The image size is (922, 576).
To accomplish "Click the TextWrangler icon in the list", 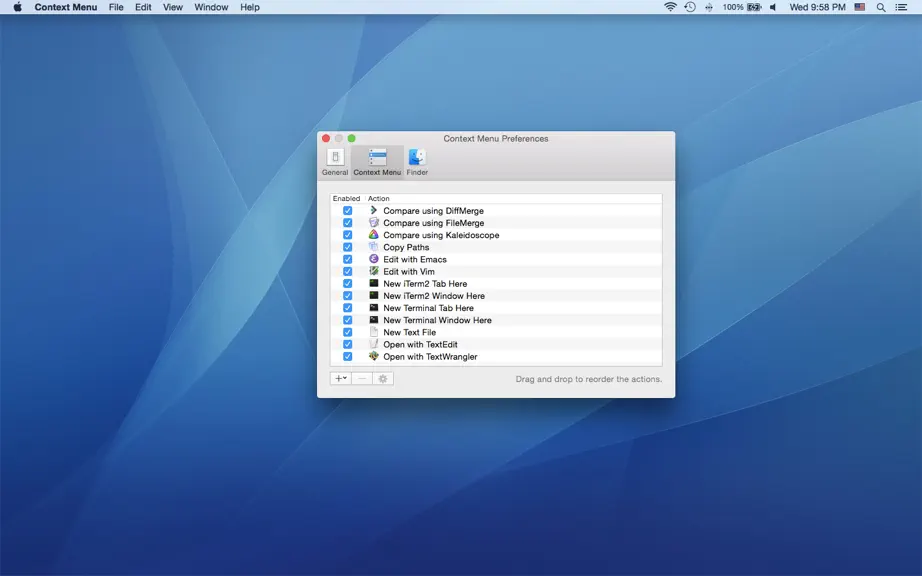I will (373, 356).
